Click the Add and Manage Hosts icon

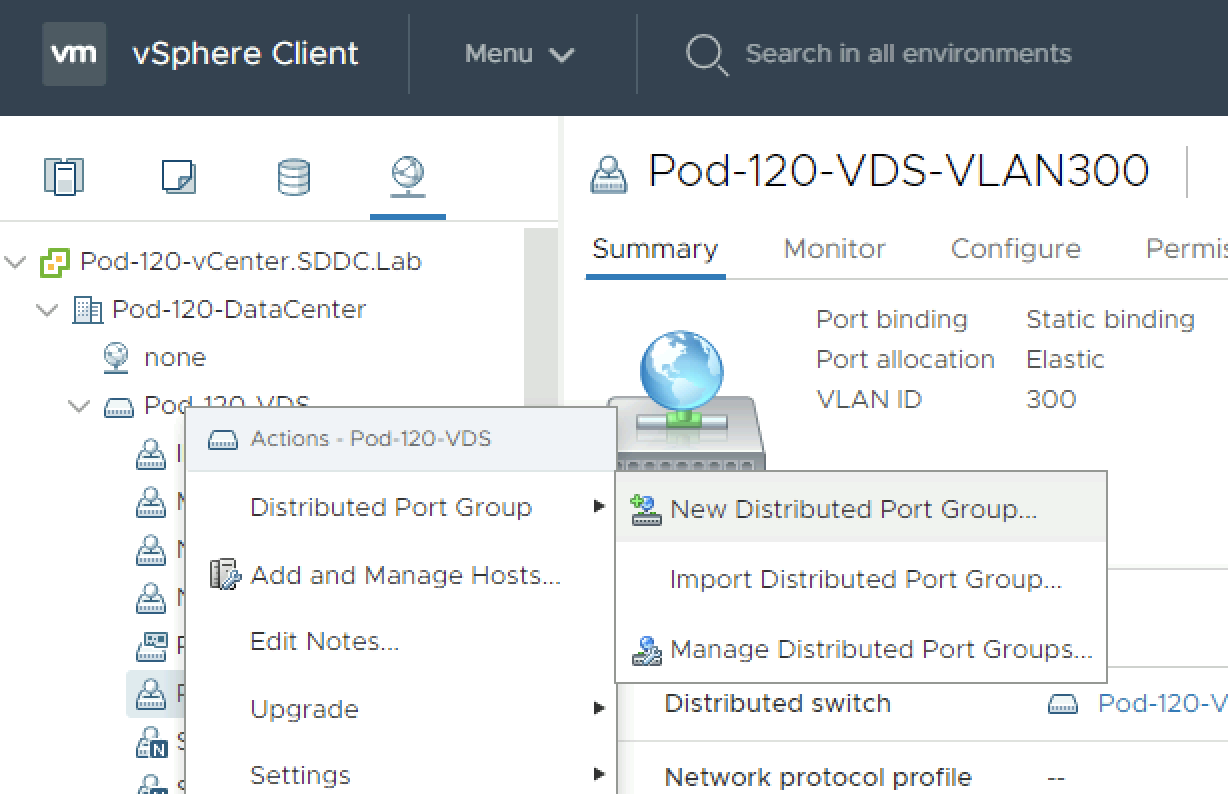226,575
